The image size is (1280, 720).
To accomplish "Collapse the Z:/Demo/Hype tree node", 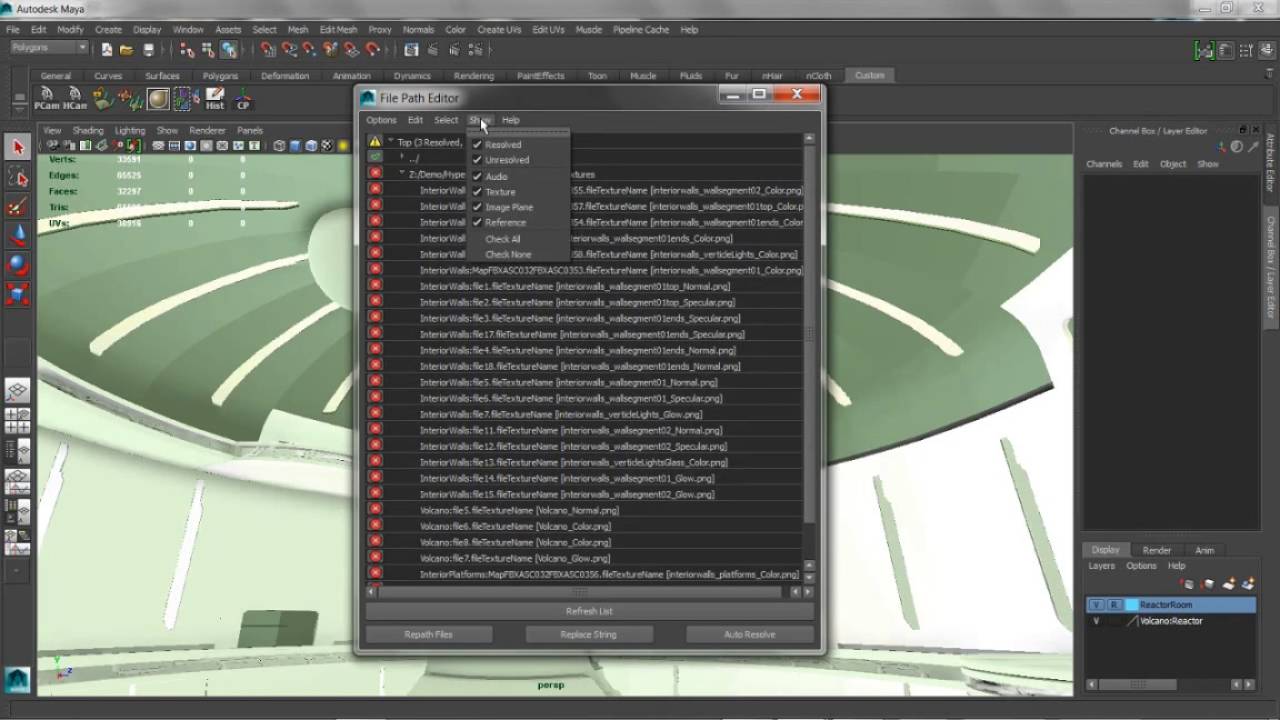I will coord(402,174).
